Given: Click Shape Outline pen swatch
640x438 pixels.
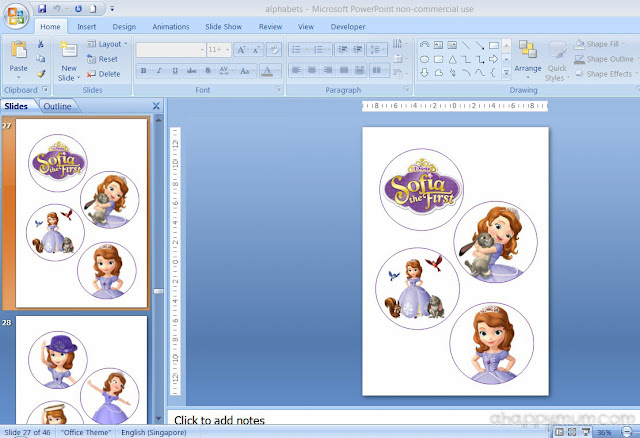Looking at the screenshot, I should (580, 59).
